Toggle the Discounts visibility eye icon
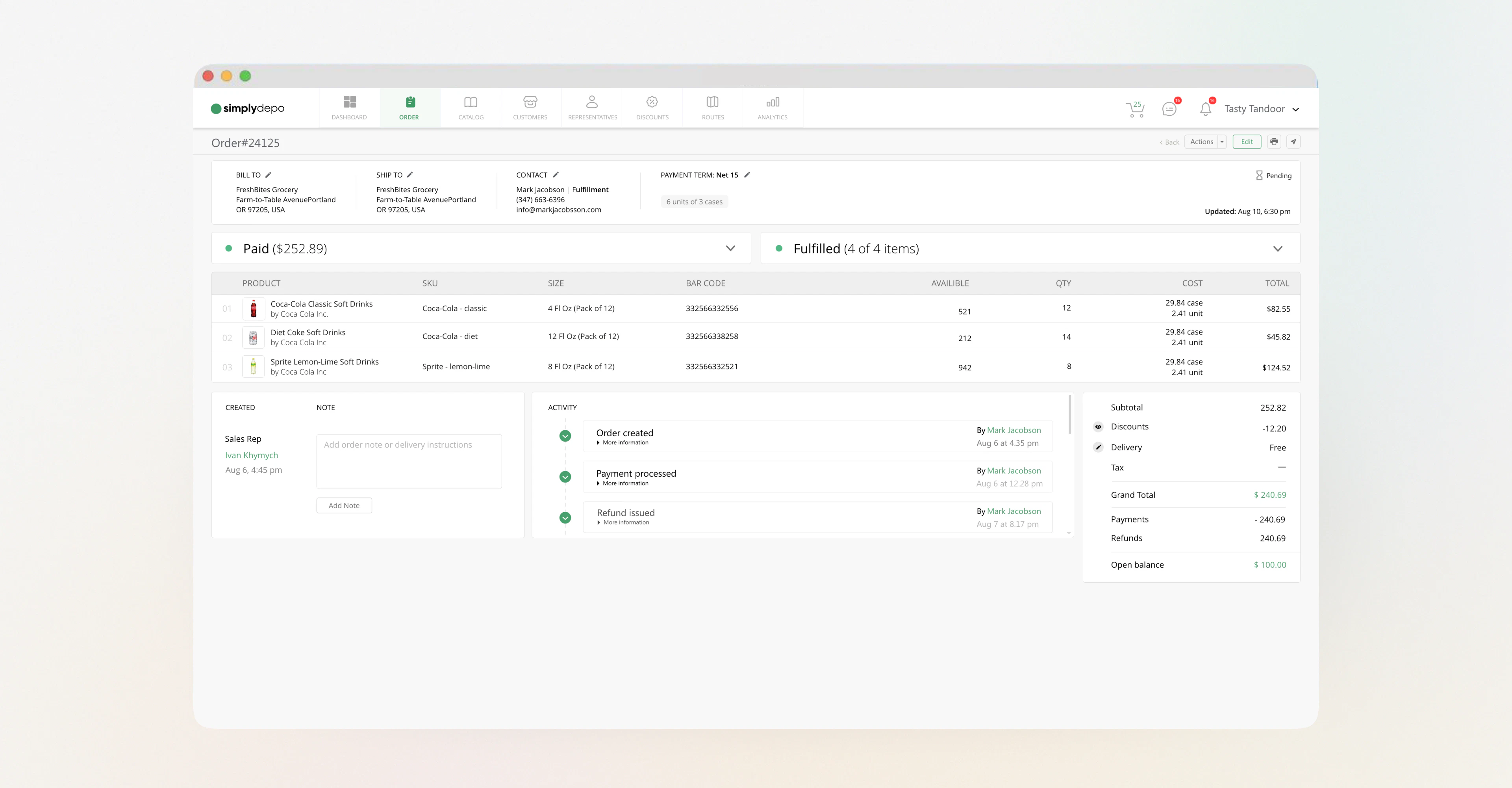This screenshot has height=788, width=1512. pyautogui.click(x=1098, y=426)
